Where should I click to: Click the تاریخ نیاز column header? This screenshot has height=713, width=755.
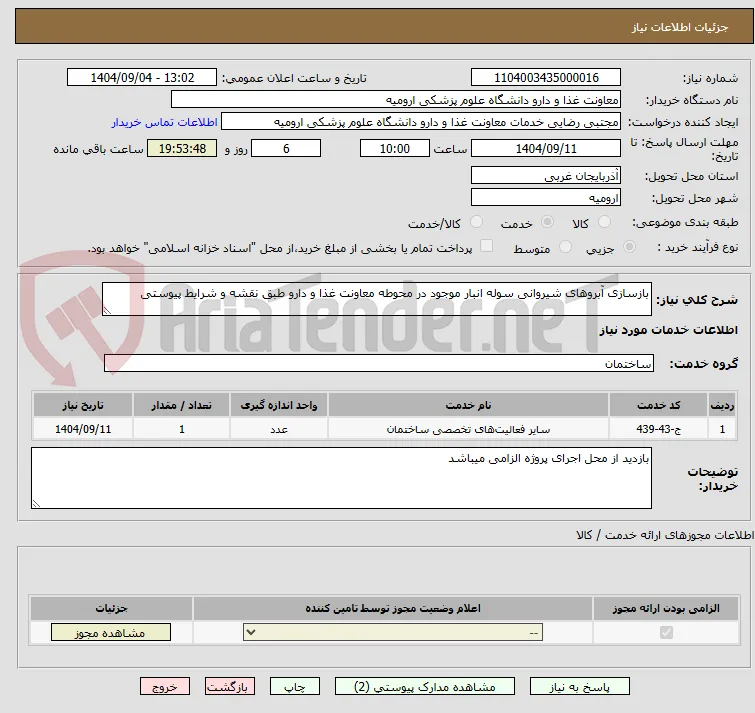(x=83, y=405)
